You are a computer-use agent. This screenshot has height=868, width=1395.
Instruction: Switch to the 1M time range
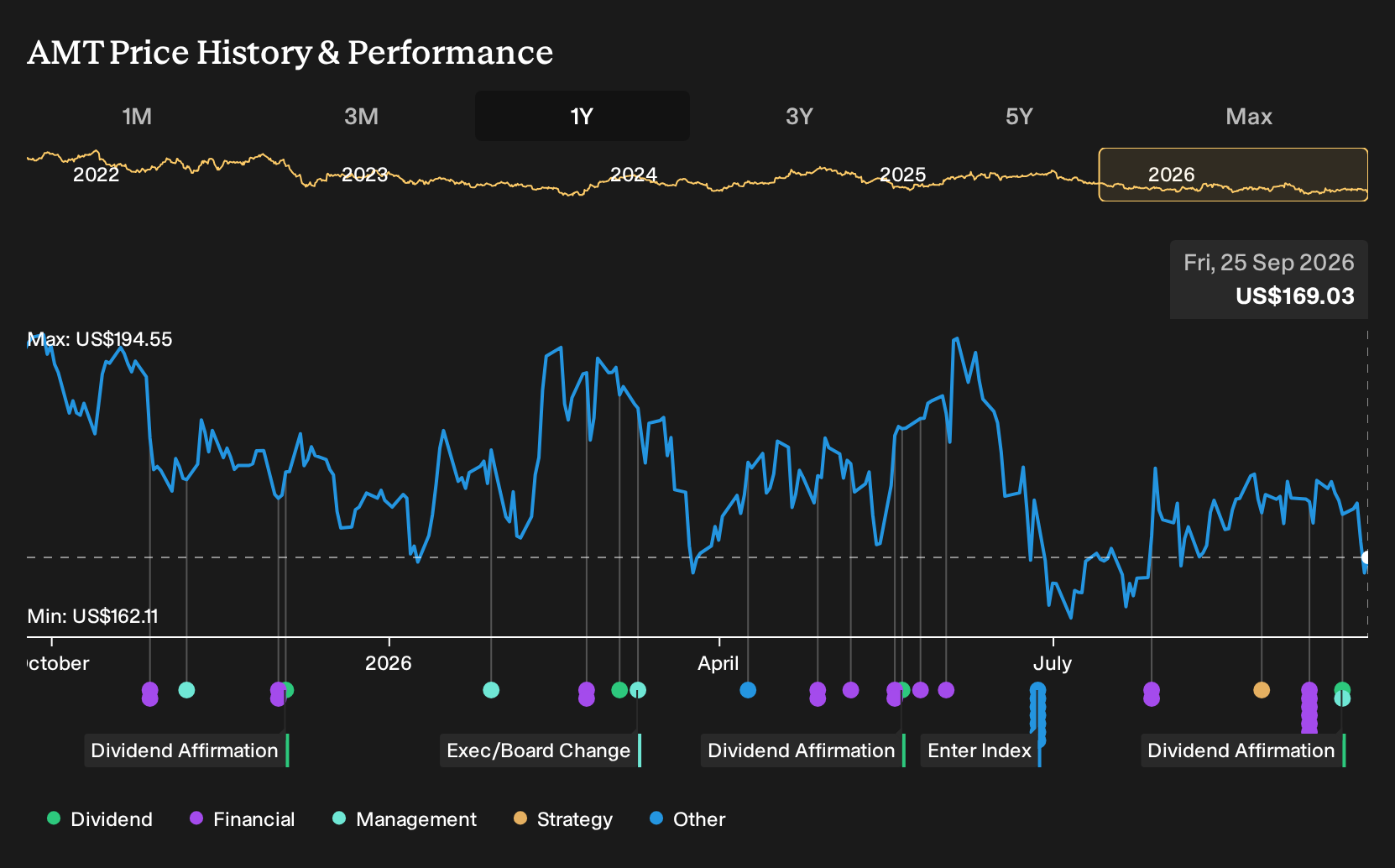tap(137, 116)
